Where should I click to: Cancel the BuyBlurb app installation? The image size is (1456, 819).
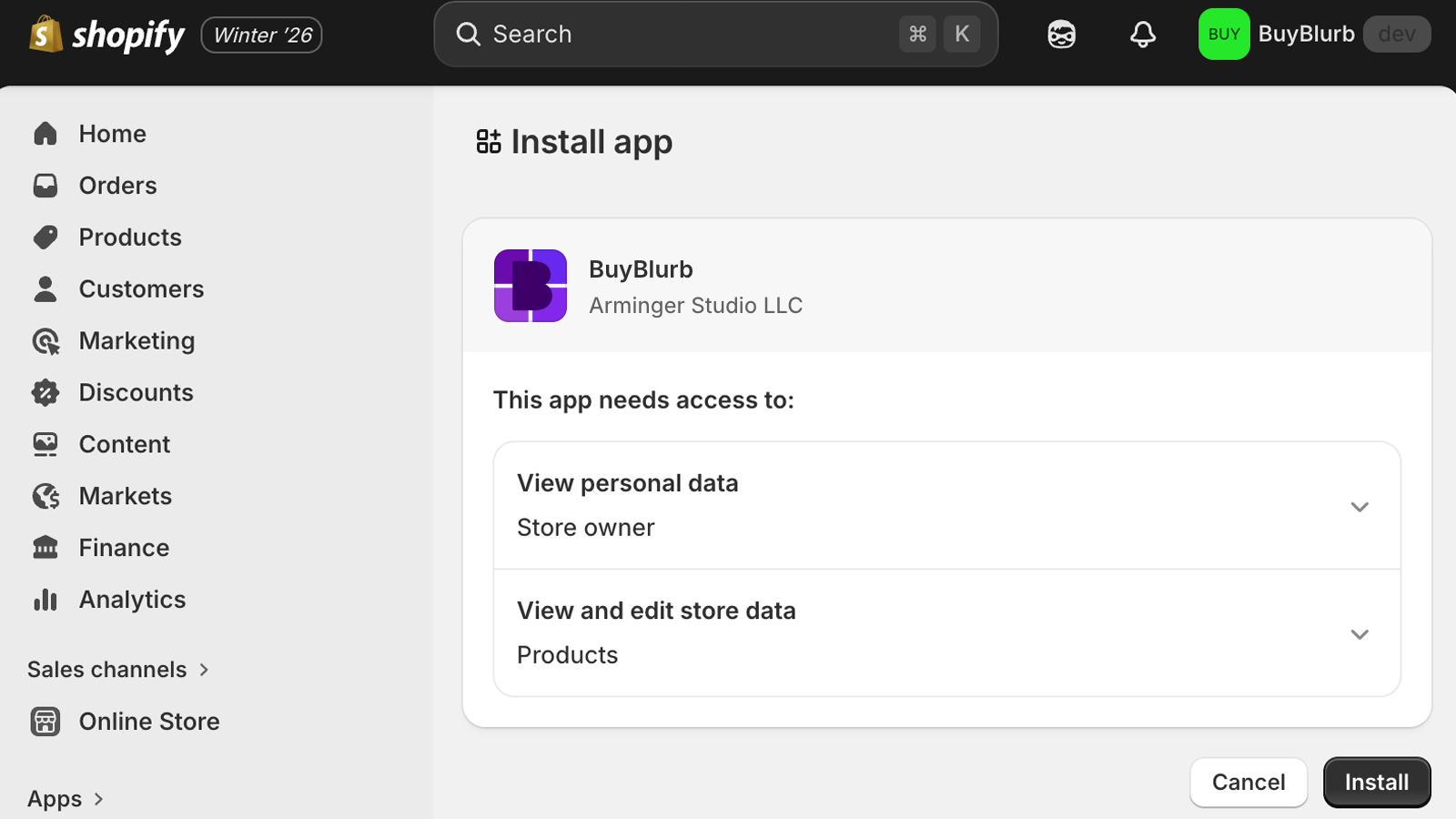tap(1248, 782)
